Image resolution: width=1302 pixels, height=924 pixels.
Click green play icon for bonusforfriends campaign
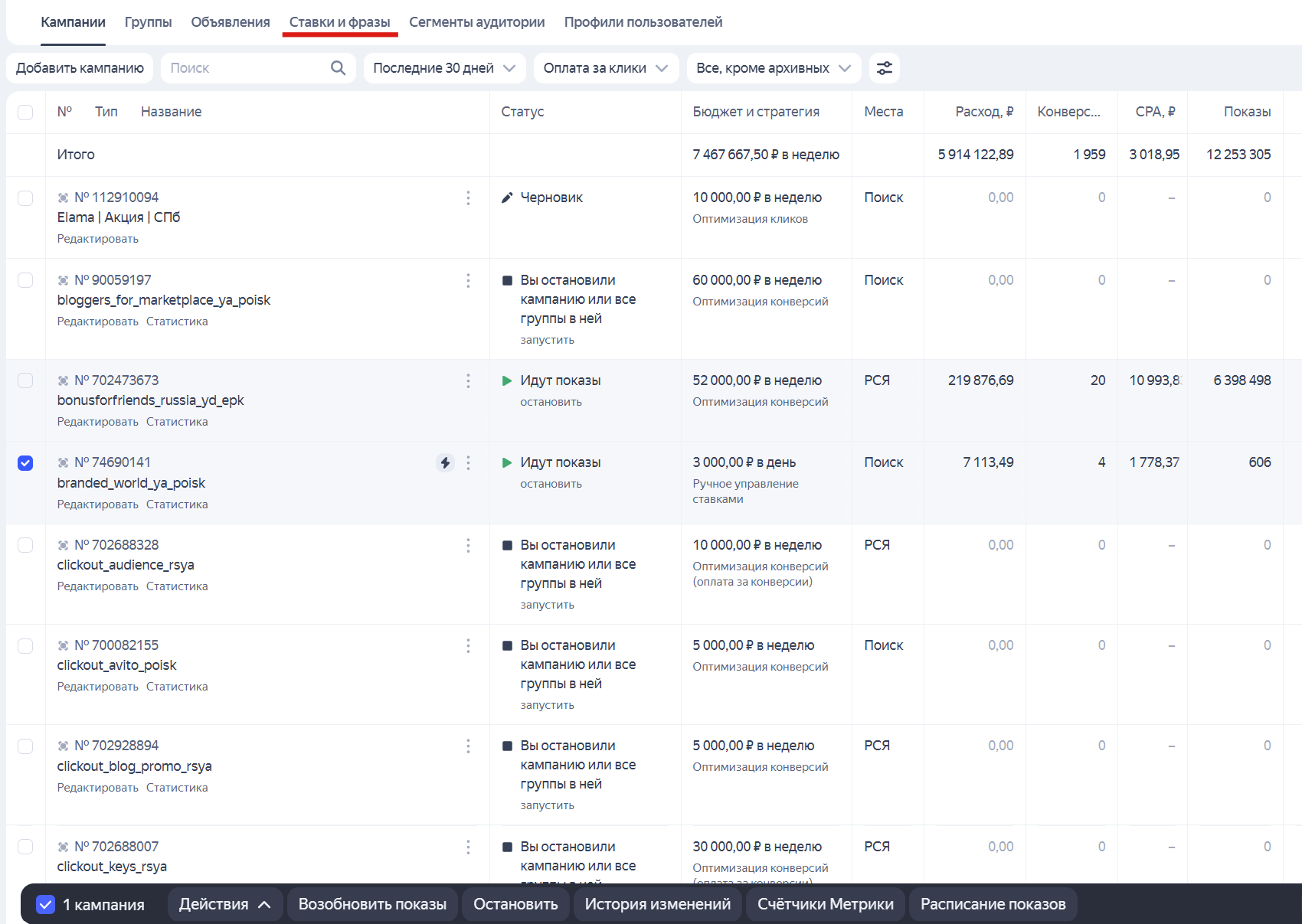pos(507,380)
